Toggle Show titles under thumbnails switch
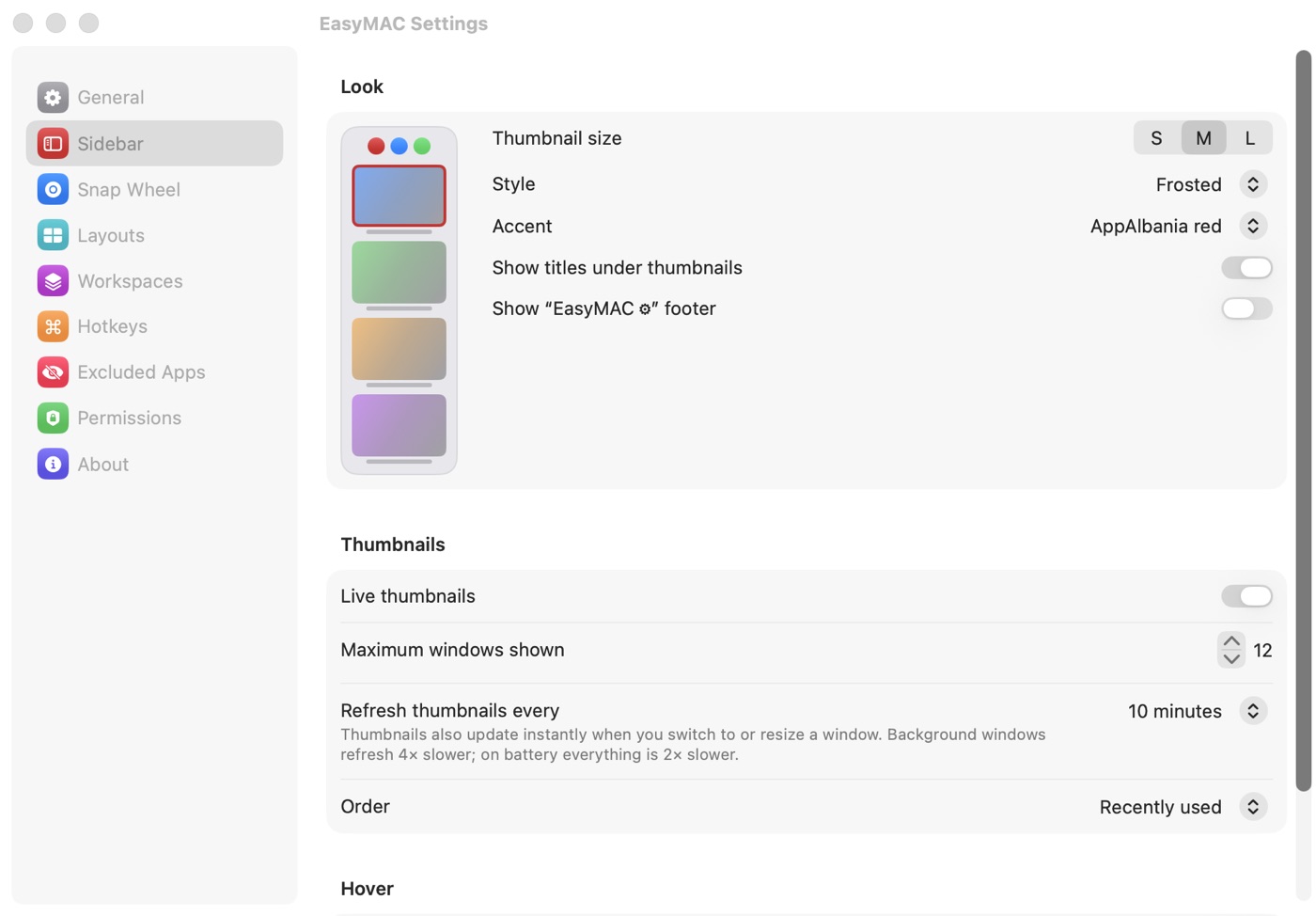 click(1246, 268)
